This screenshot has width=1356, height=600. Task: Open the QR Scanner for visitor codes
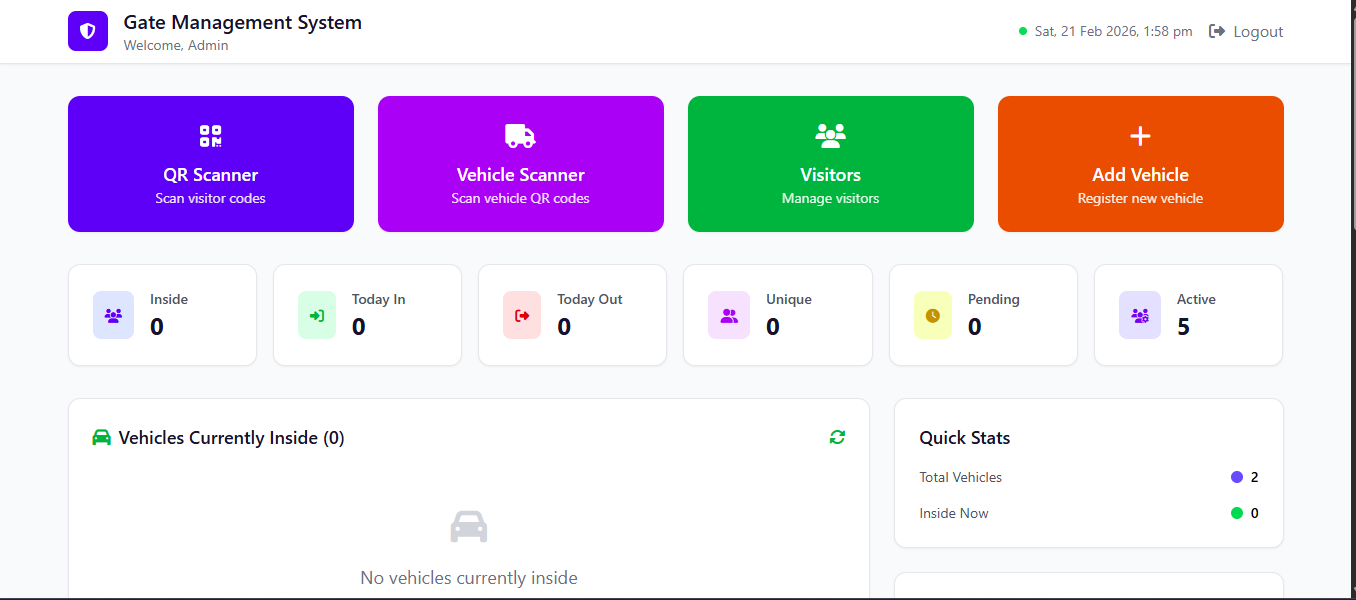click(x=210, y=164)
